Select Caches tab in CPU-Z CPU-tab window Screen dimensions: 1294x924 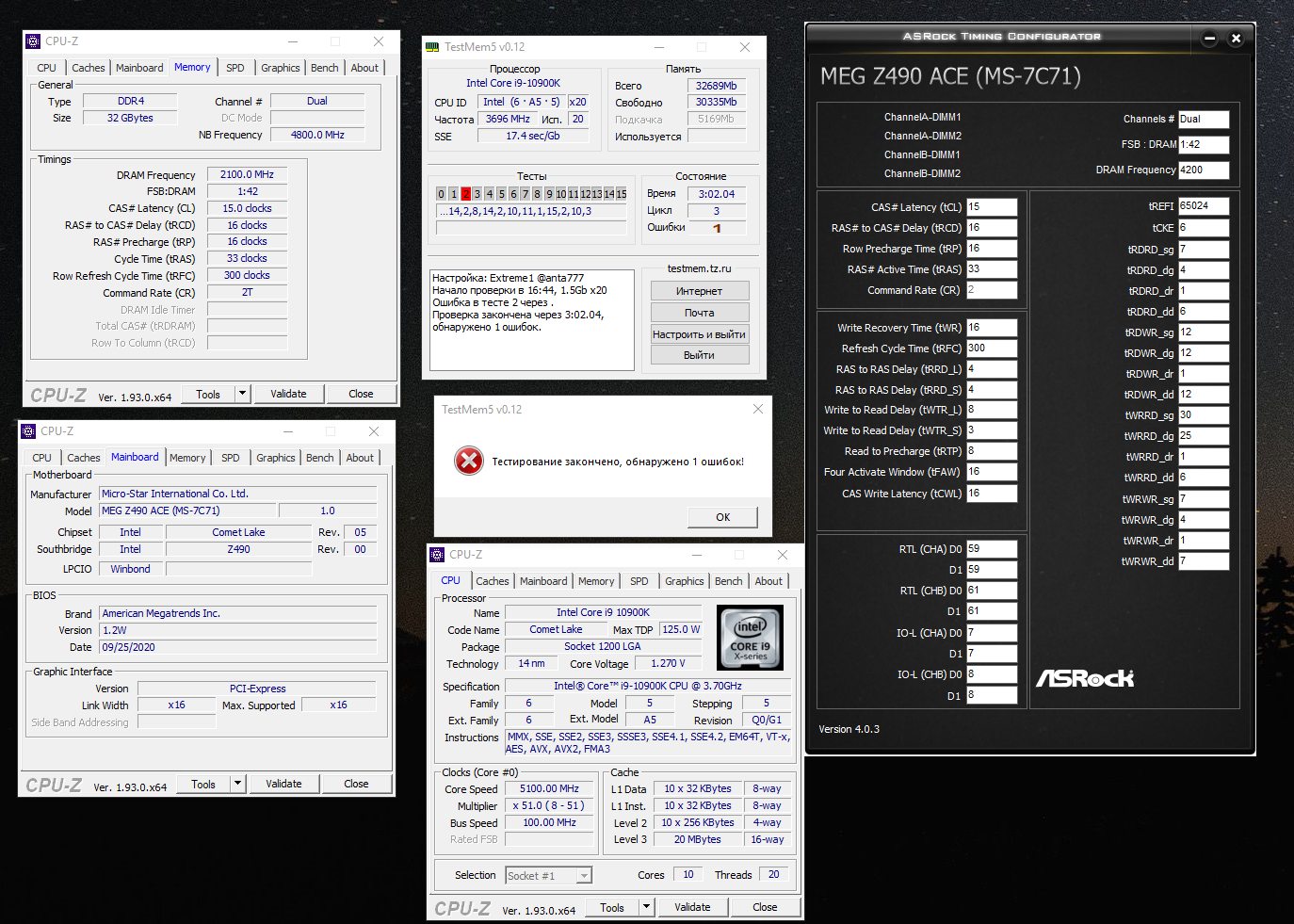(493, 581)
